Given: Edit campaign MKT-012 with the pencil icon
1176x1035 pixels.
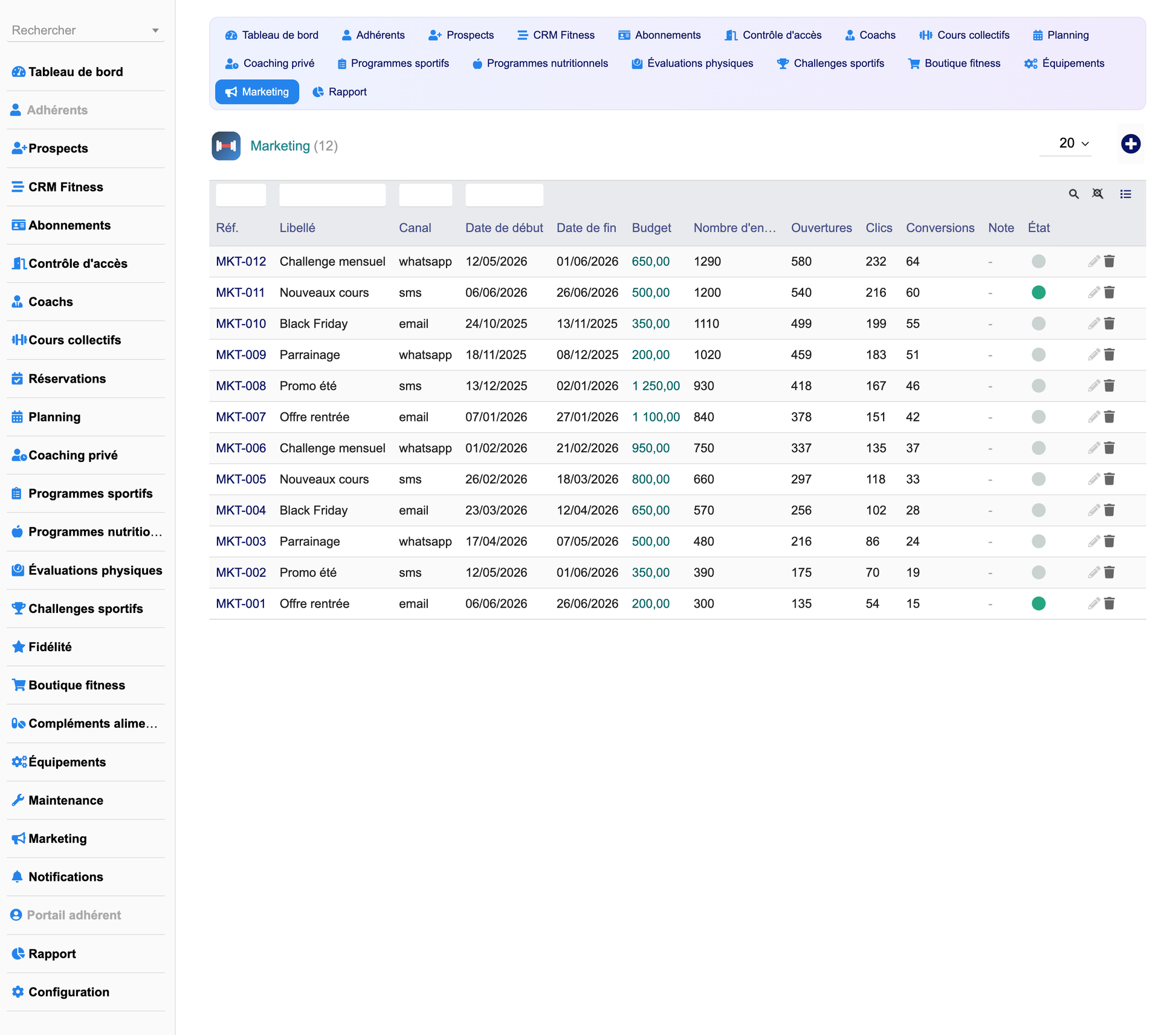Looking at the screenshot, I should [1094, 261].
